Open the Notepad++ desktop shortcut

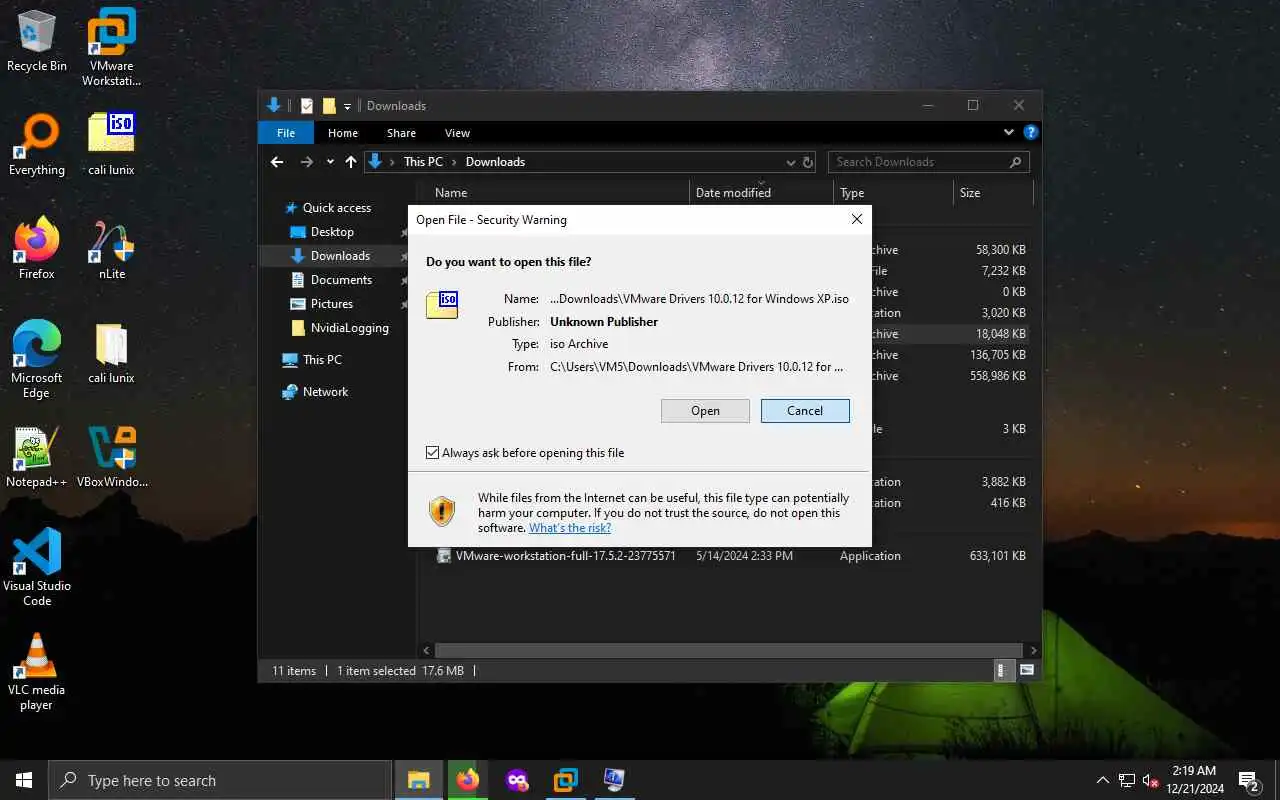37,456
